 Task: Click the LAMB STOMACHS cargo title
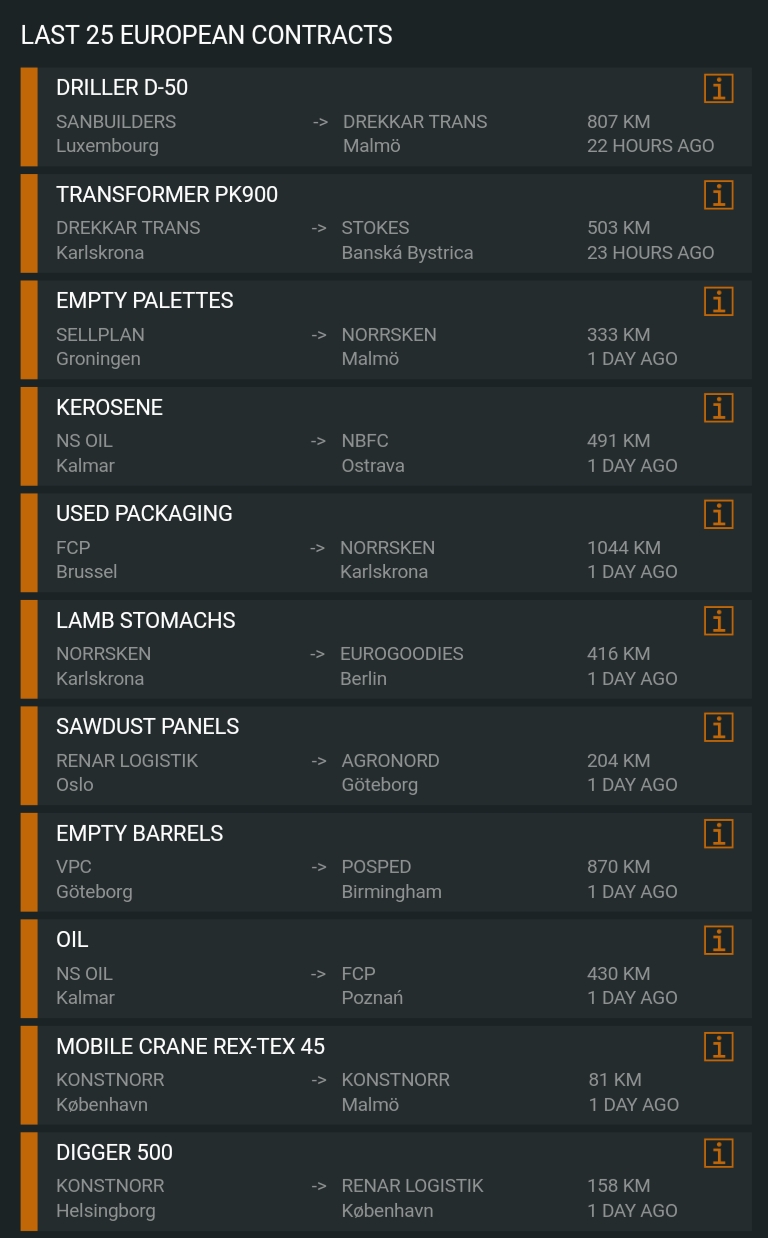pyautogui.click(x=146, y=620)
